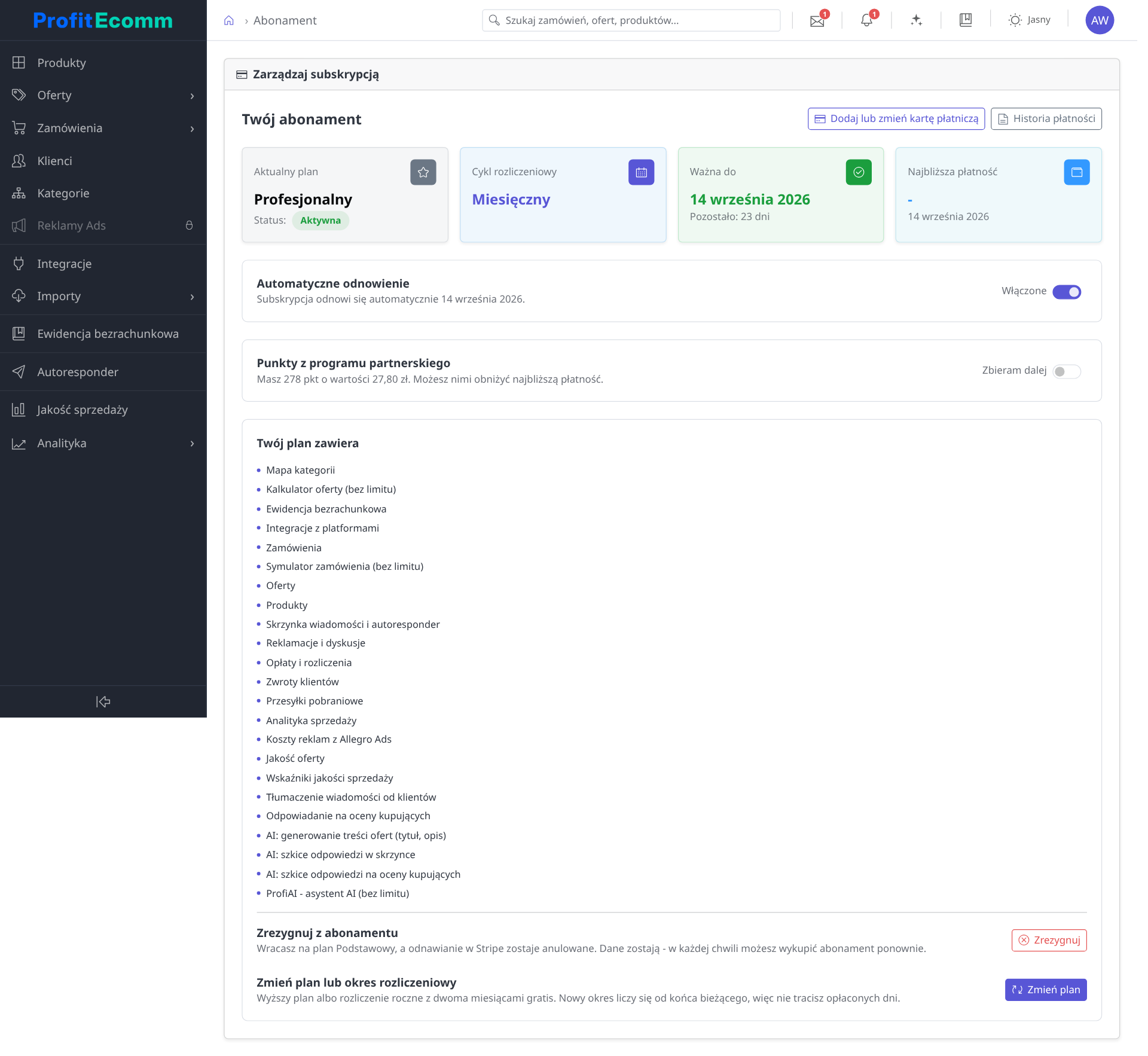The image size is (1148, 1056).
Task: Click the credit card icon in Zarządzaj subskrypcją header
Action: 242,75
